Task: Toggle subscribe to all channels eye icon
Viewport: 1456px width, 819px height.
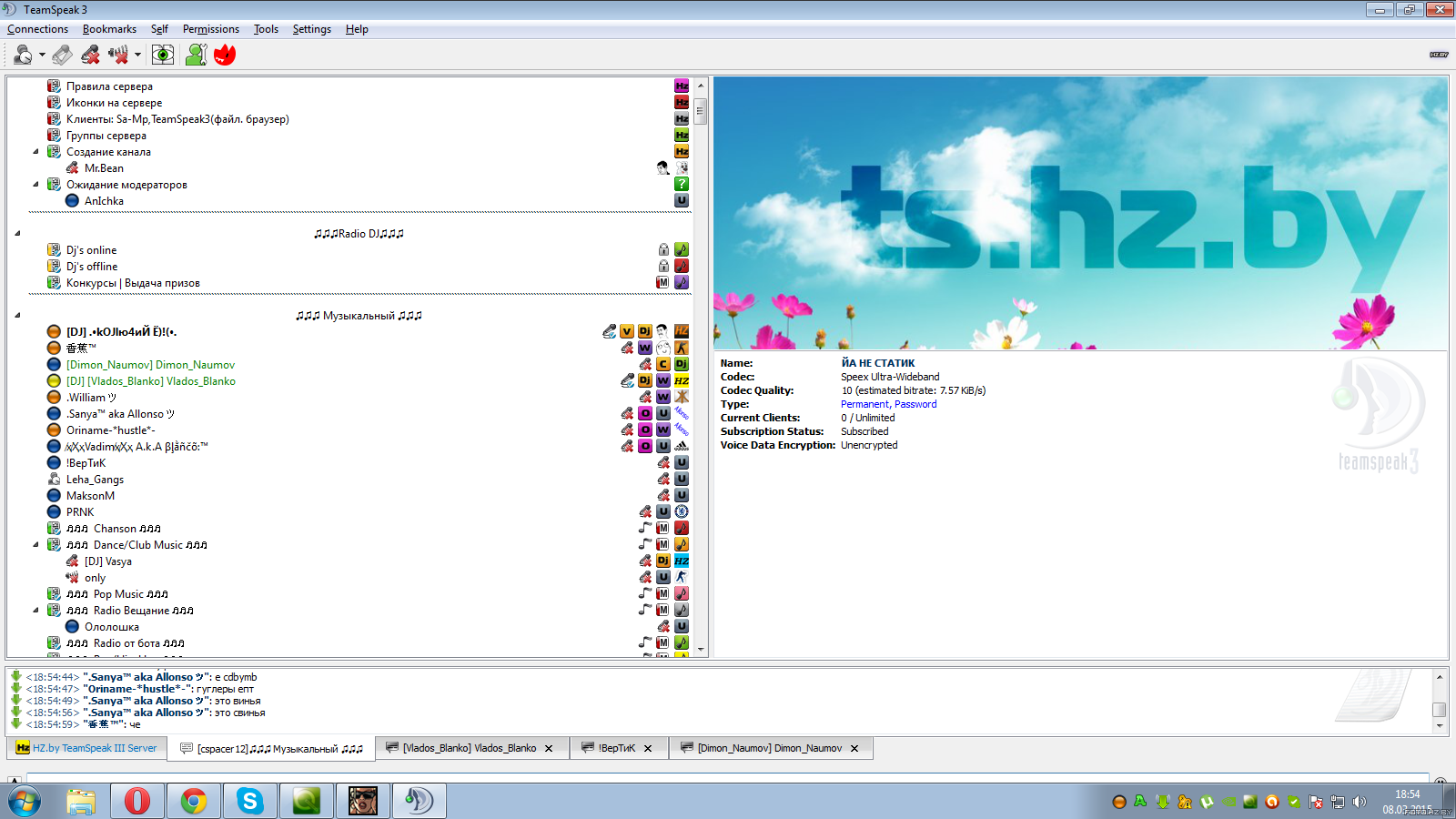Action: click(x=163, y=55)
